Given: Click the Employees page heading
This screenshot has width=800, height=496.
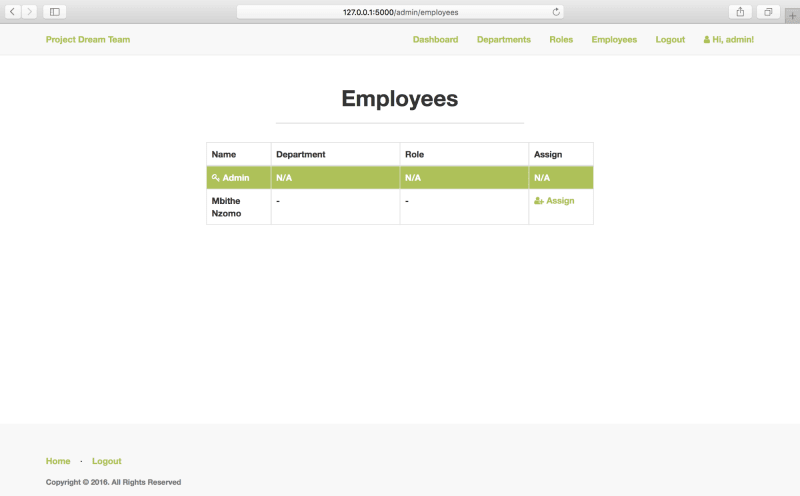Looking at the screenshot, I should click(400, 98).
